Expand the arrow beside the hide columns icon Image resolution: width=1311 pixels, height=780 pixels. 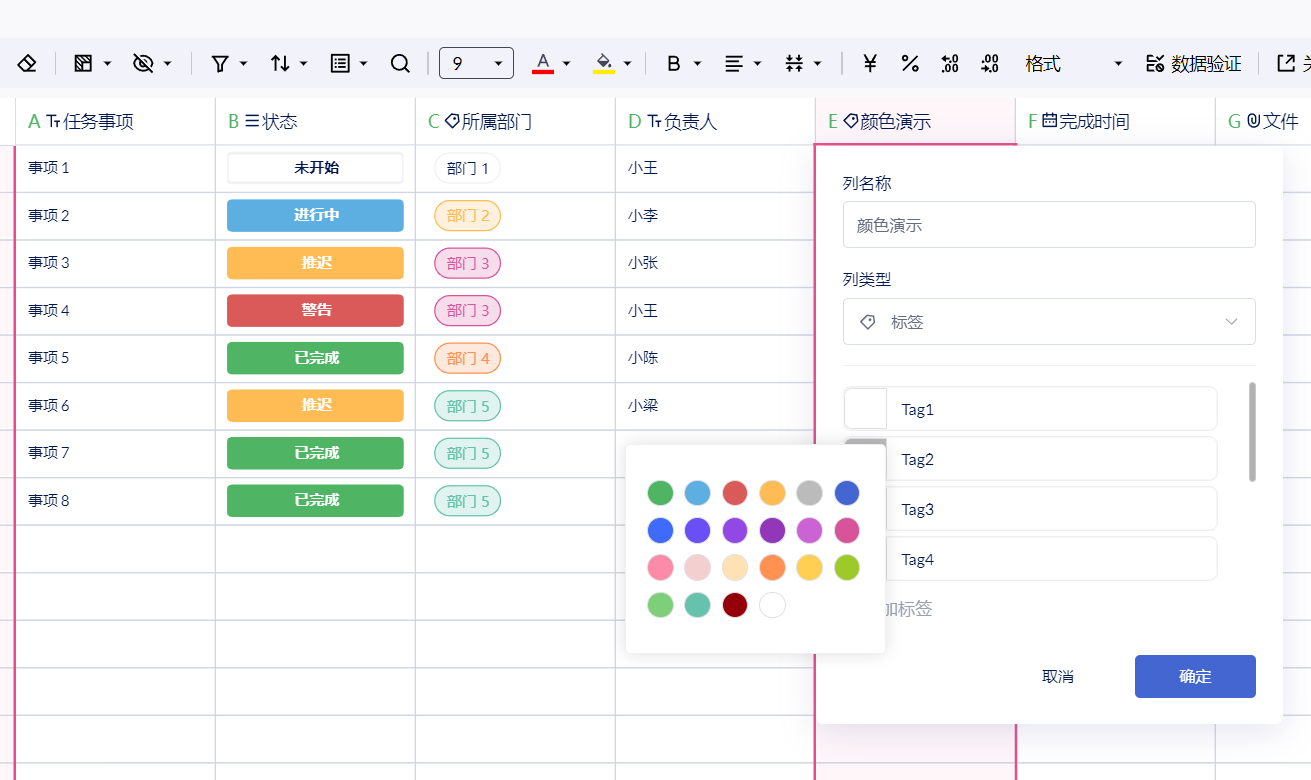[x=167, y=63]
